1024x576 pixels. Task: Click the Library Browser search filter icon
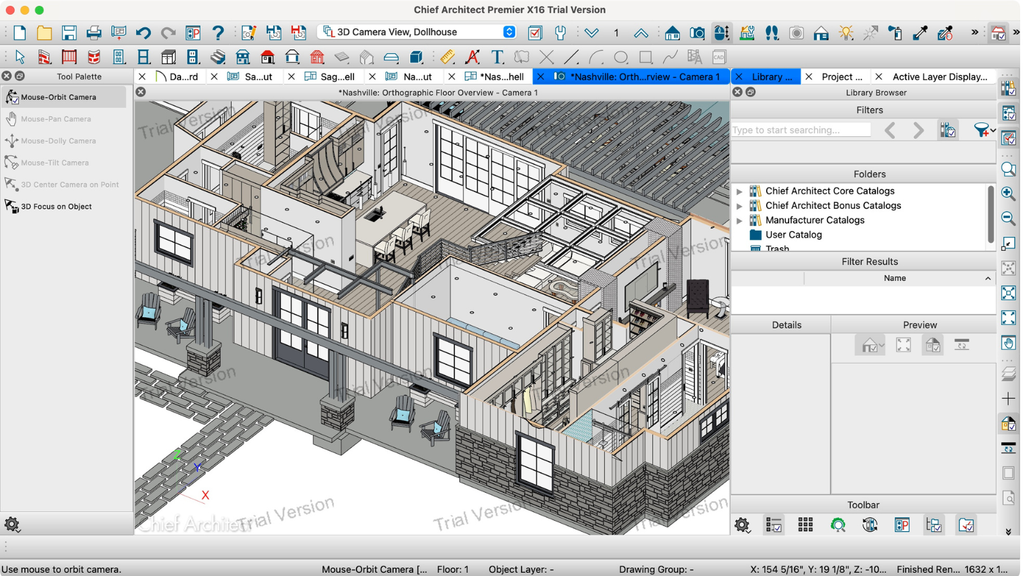[x=981, y=129]
